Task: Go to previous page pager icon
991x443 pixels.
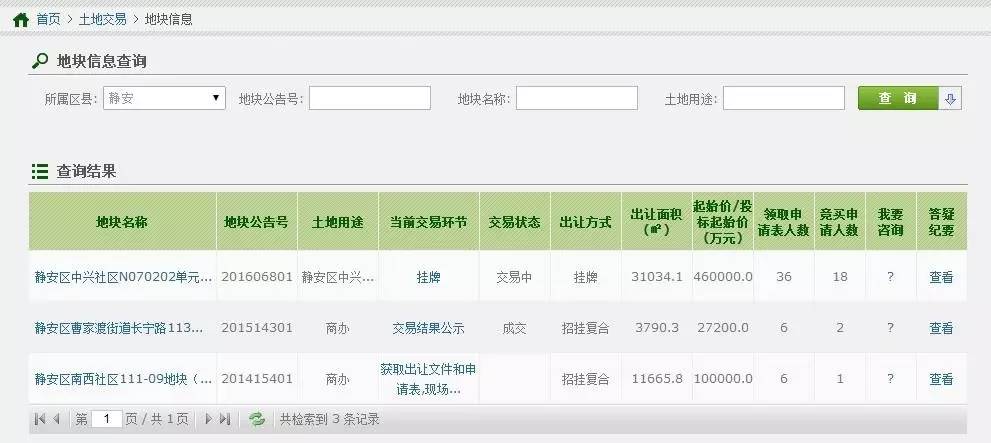Action: [x=56, y=419]
